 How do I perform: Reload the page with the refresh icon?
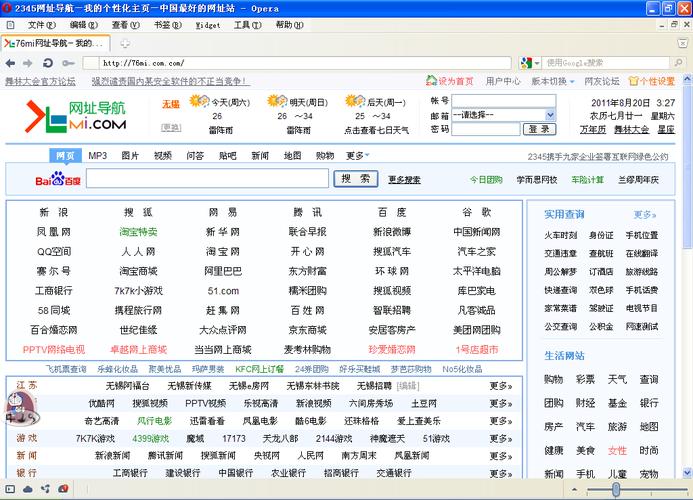(x=48, y=63)
